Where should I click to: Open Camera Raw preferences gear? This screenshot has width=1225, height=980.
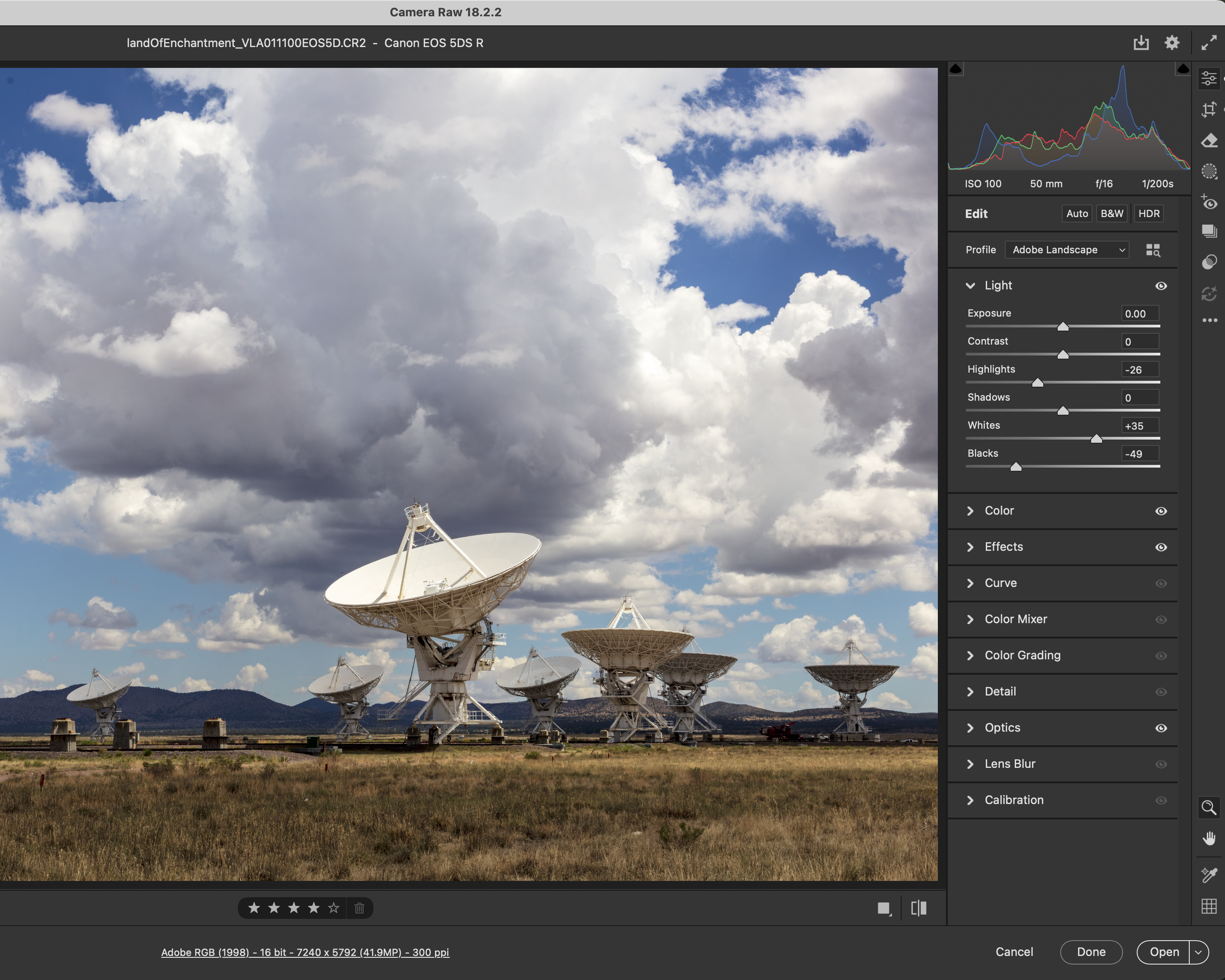(x=1172, y=43)
